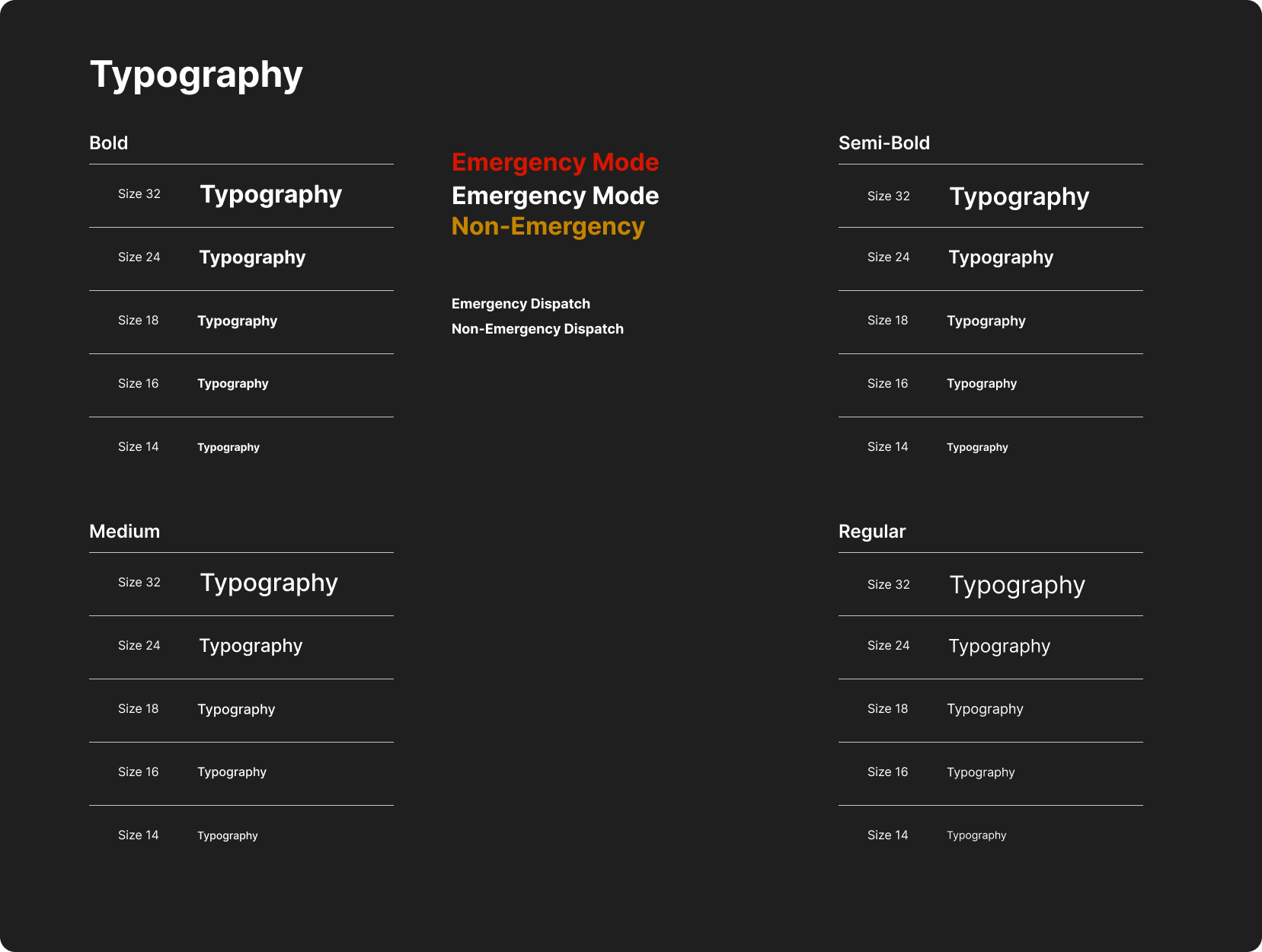This screenshot has width=1262, height=952.
Task: Select Bold Size 32 Typography sample
Action: [271, 195]
